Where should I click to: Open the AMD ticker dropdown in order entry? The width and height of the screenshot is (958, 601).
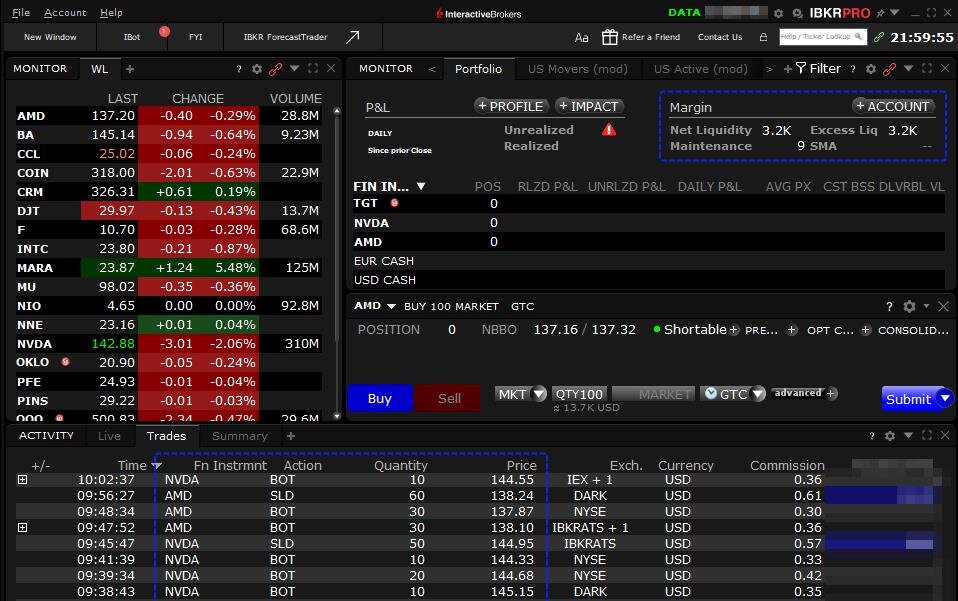(x=391, y=306)
